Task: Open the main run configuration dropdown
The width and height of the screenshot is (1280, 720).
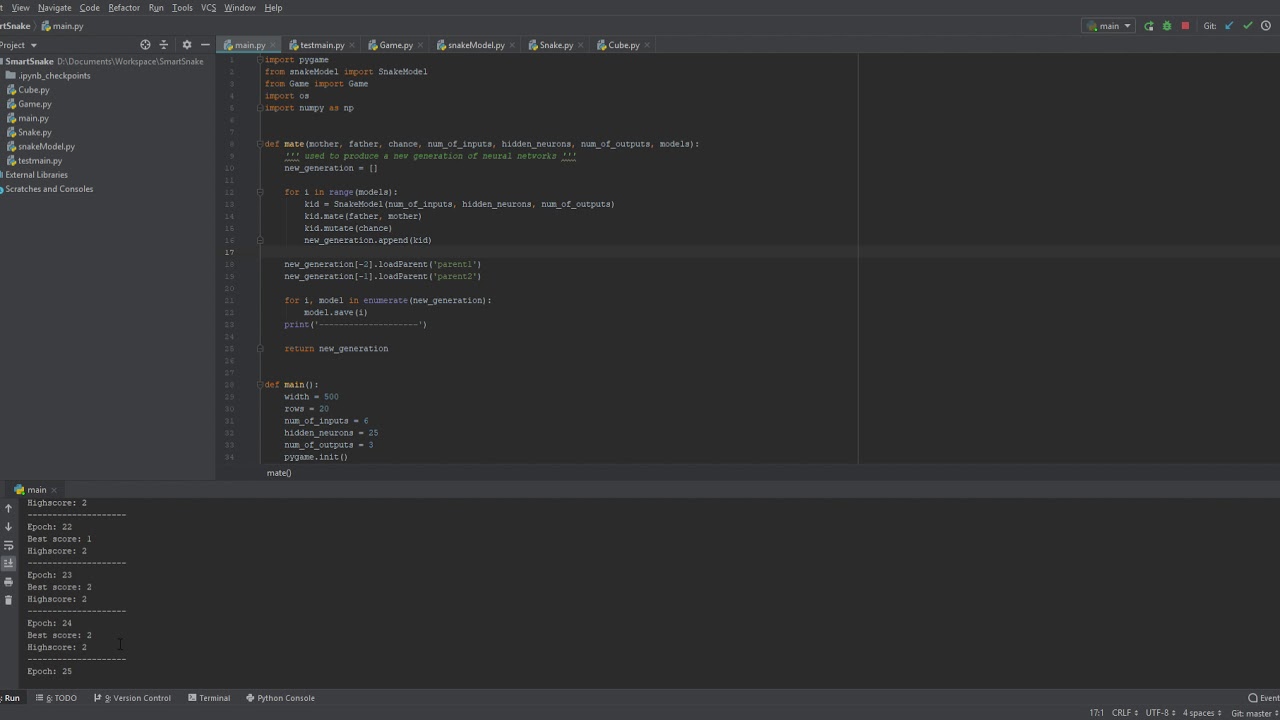Action: [1109, 26]
